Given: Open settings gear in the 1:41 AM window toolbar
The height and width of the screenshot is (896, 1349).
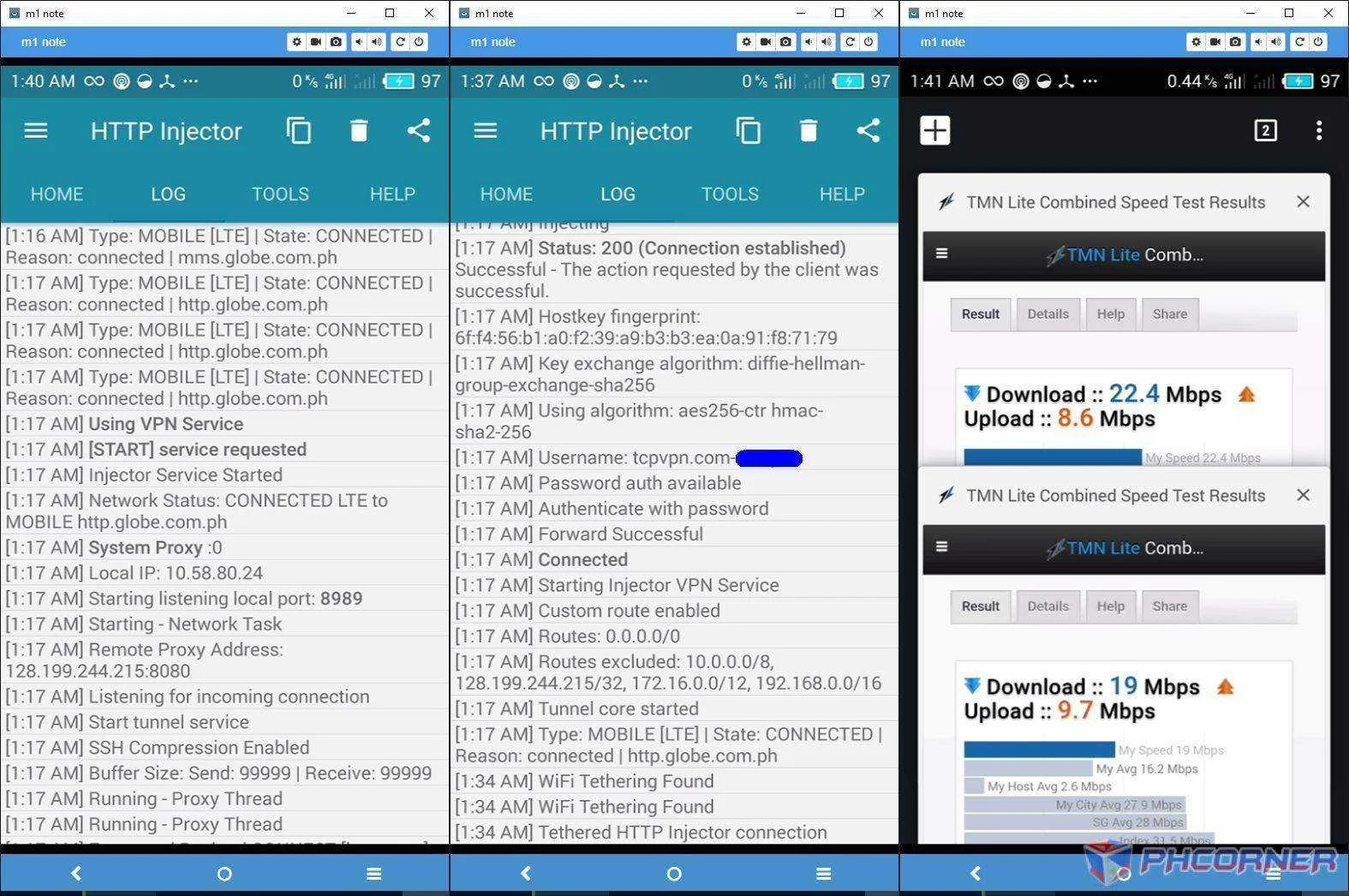Looking at the screenshot, I should point(1196,41).
